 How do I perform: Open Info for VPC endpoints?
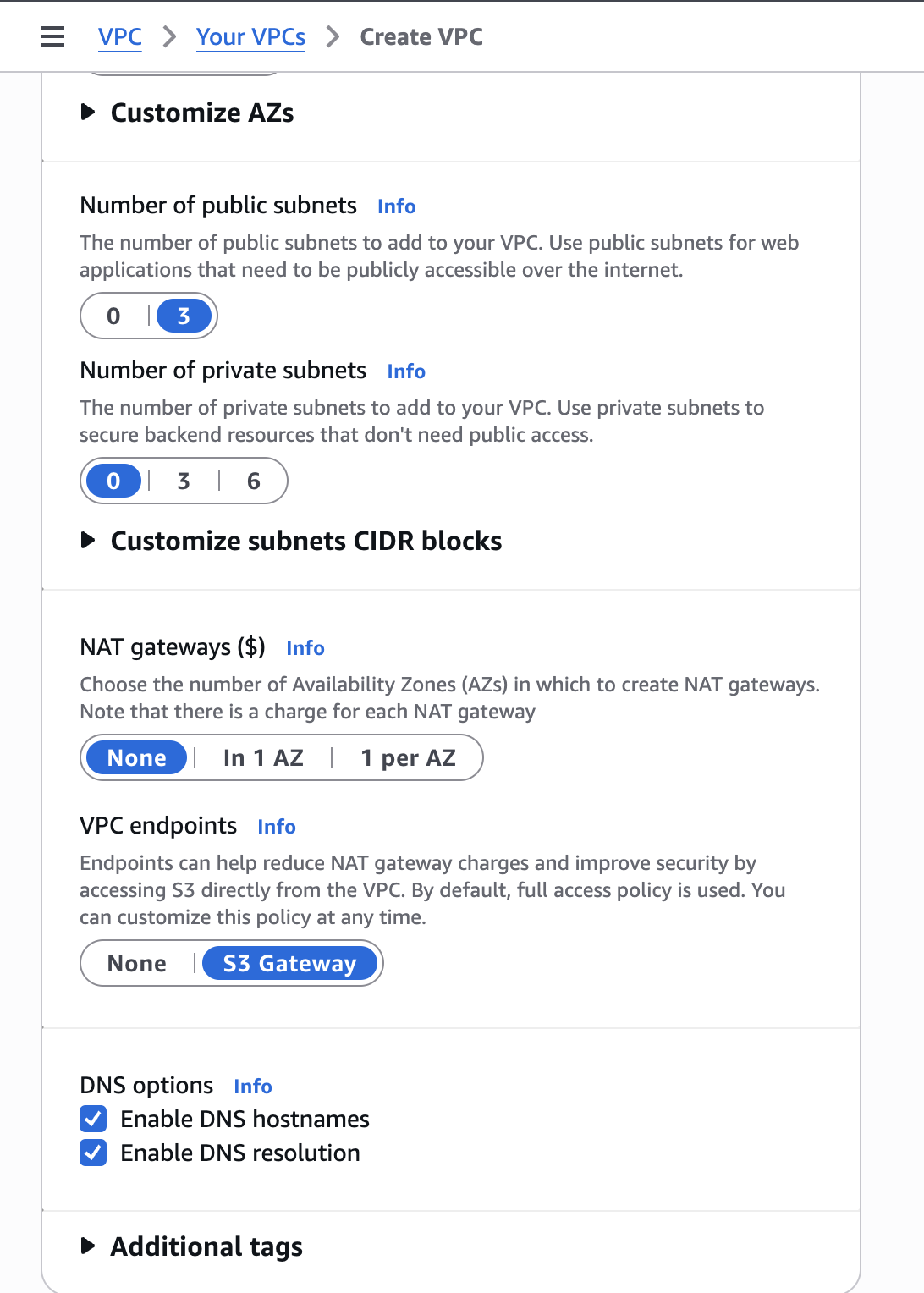pyautogui.click(x=277, y=827)
